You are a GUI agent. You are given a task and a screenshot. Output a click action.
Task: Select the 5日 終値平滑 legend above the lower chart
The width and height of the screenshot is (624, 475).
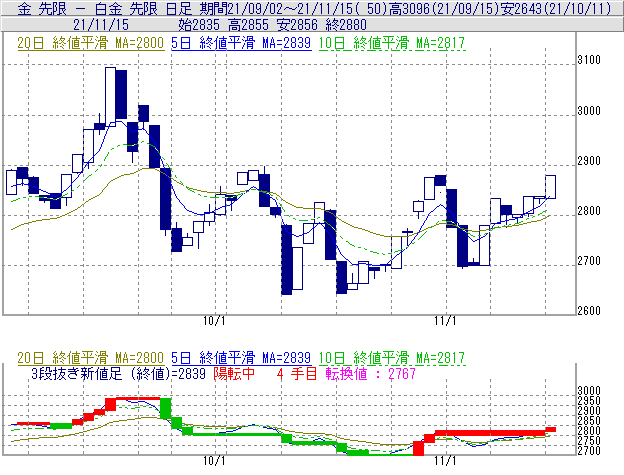click(241, 358)
